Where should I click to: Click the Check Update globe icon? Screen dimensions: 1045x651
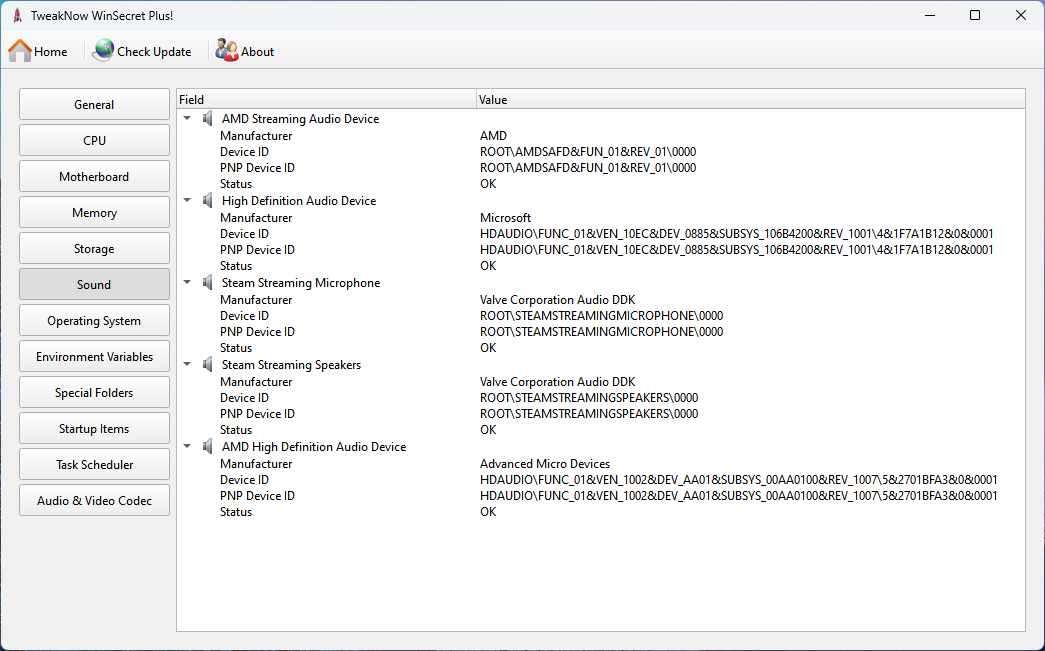(x=103, y=51)
